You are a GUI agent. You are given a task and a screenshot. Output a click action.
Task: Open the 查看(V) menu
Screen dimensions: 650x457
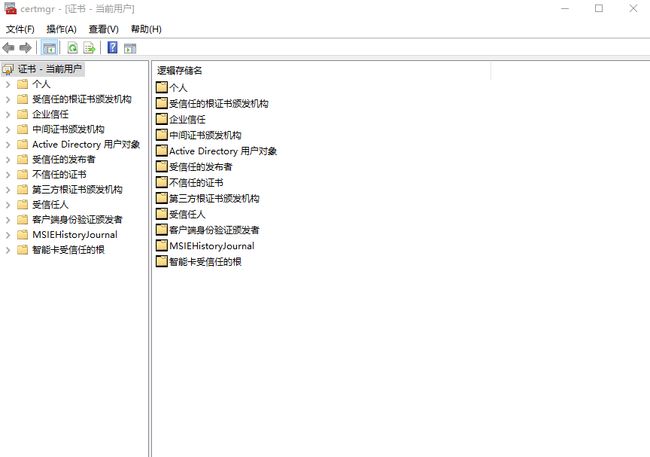pos(104,29)
